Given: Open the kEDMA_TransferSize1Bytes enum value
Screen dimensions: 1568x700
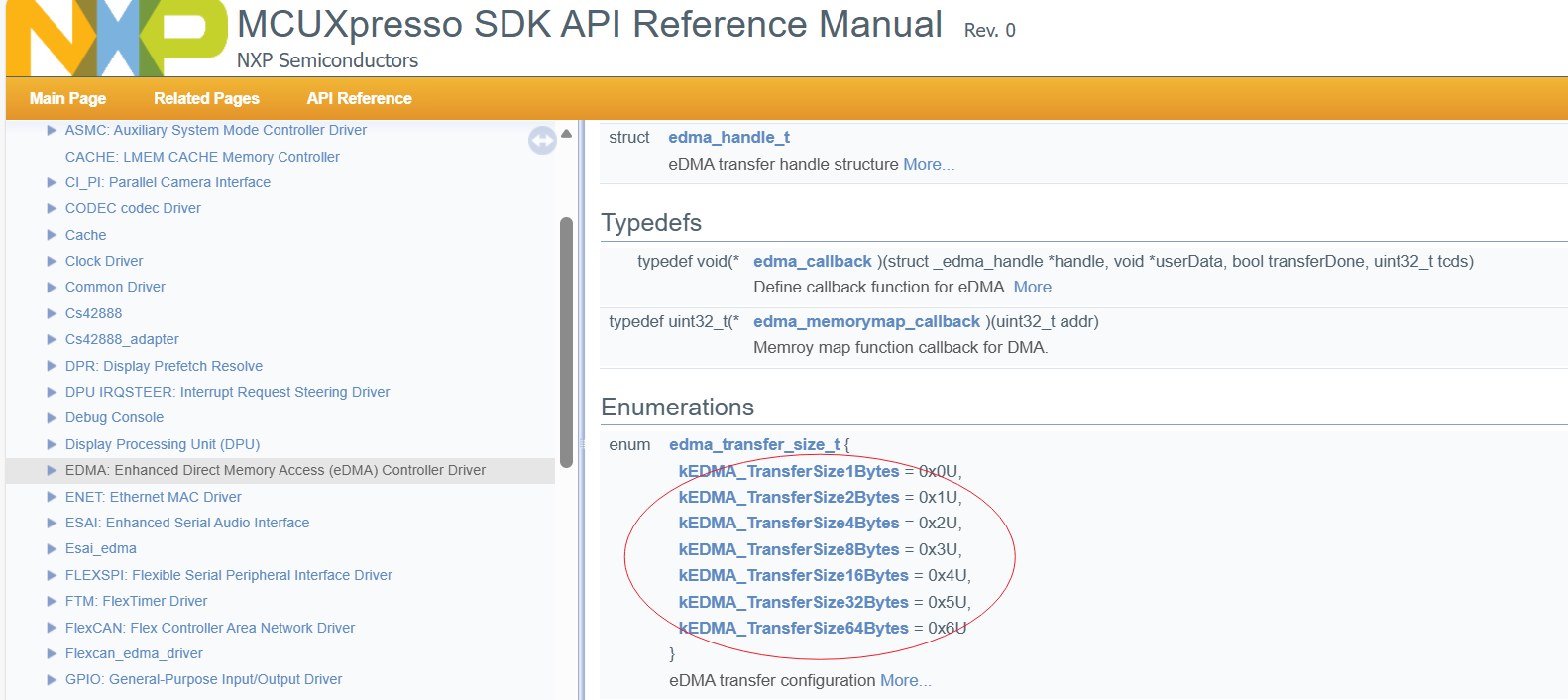Looking at the screenshot, I should (789, 471).
